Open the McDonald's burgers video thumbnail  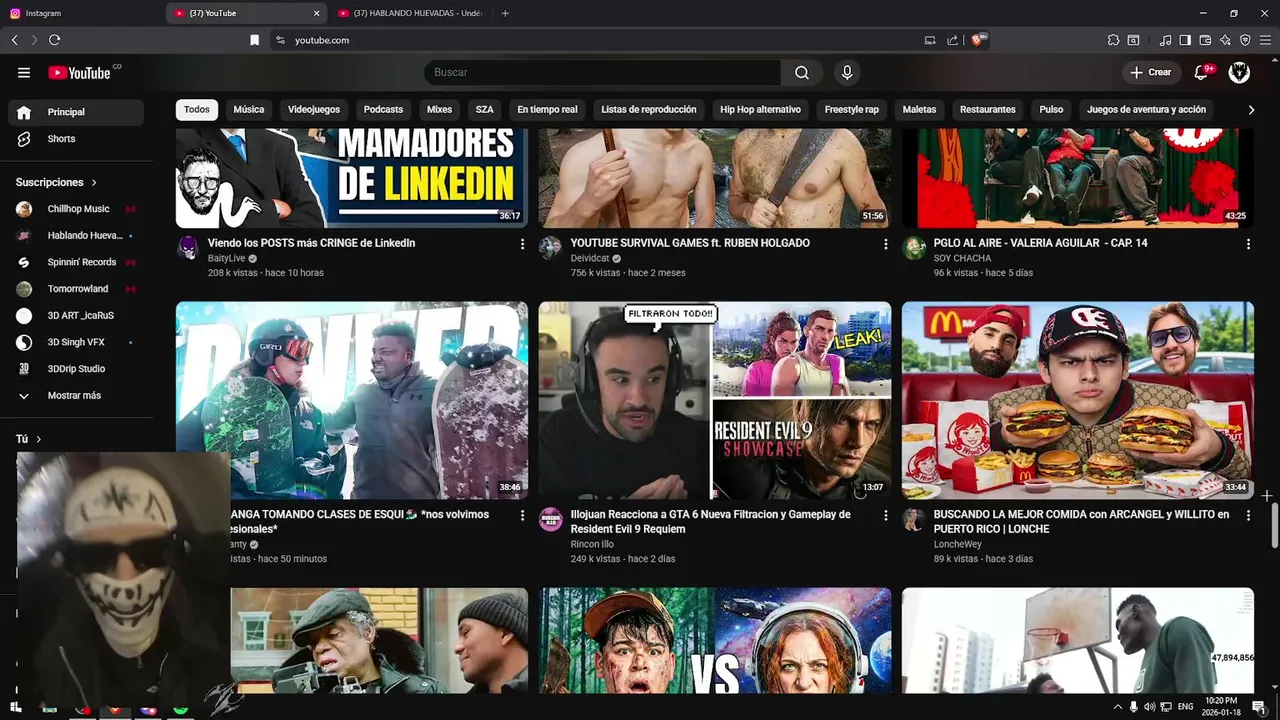(x=1078, y=400)
